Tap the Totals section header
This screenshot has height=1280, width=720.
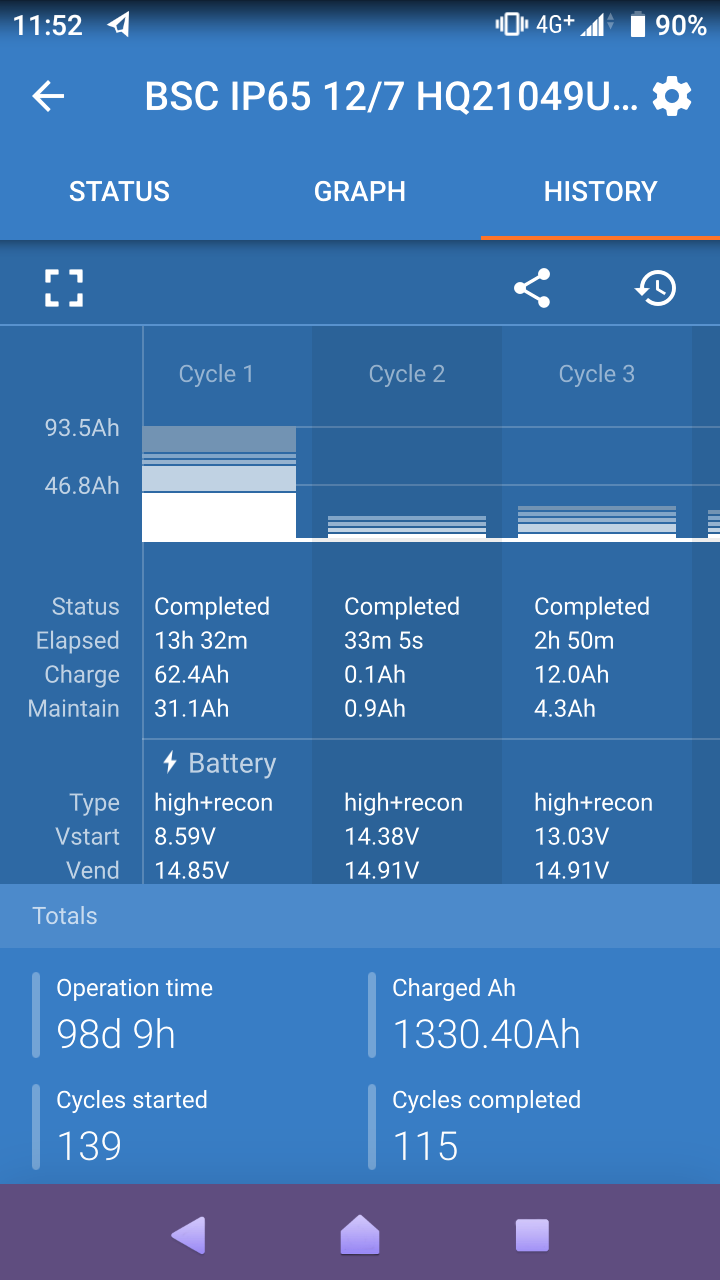pos(65,916)
